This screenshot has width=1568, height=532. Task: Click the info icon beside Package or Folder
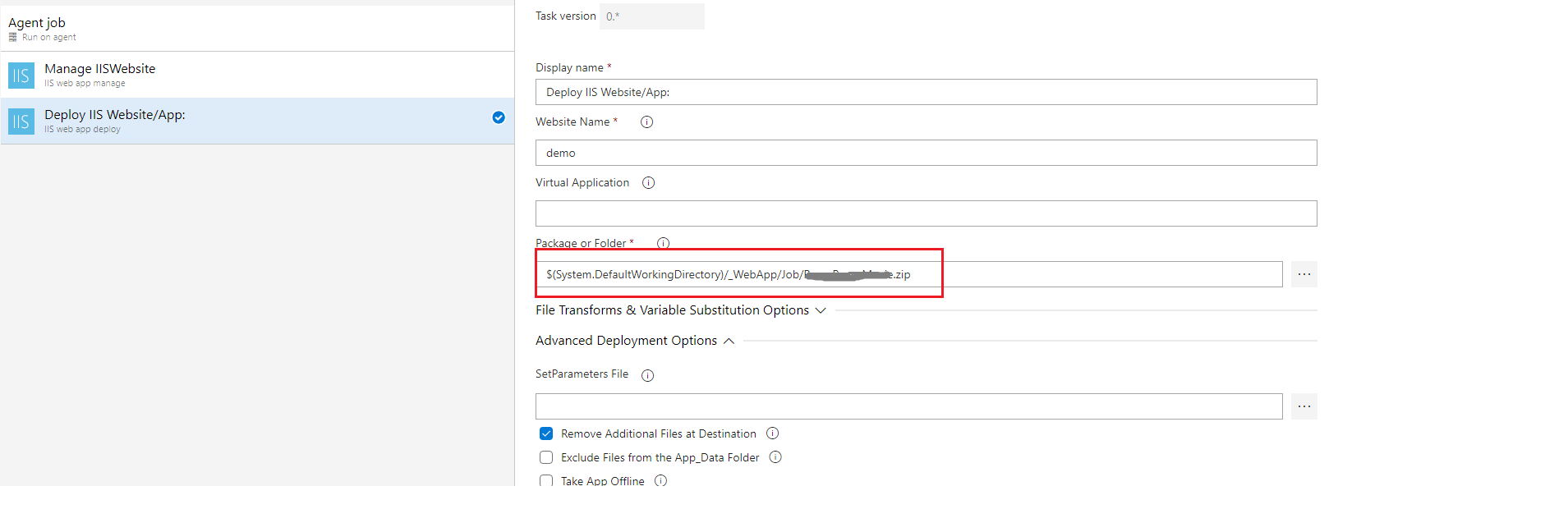click(663, 243)
